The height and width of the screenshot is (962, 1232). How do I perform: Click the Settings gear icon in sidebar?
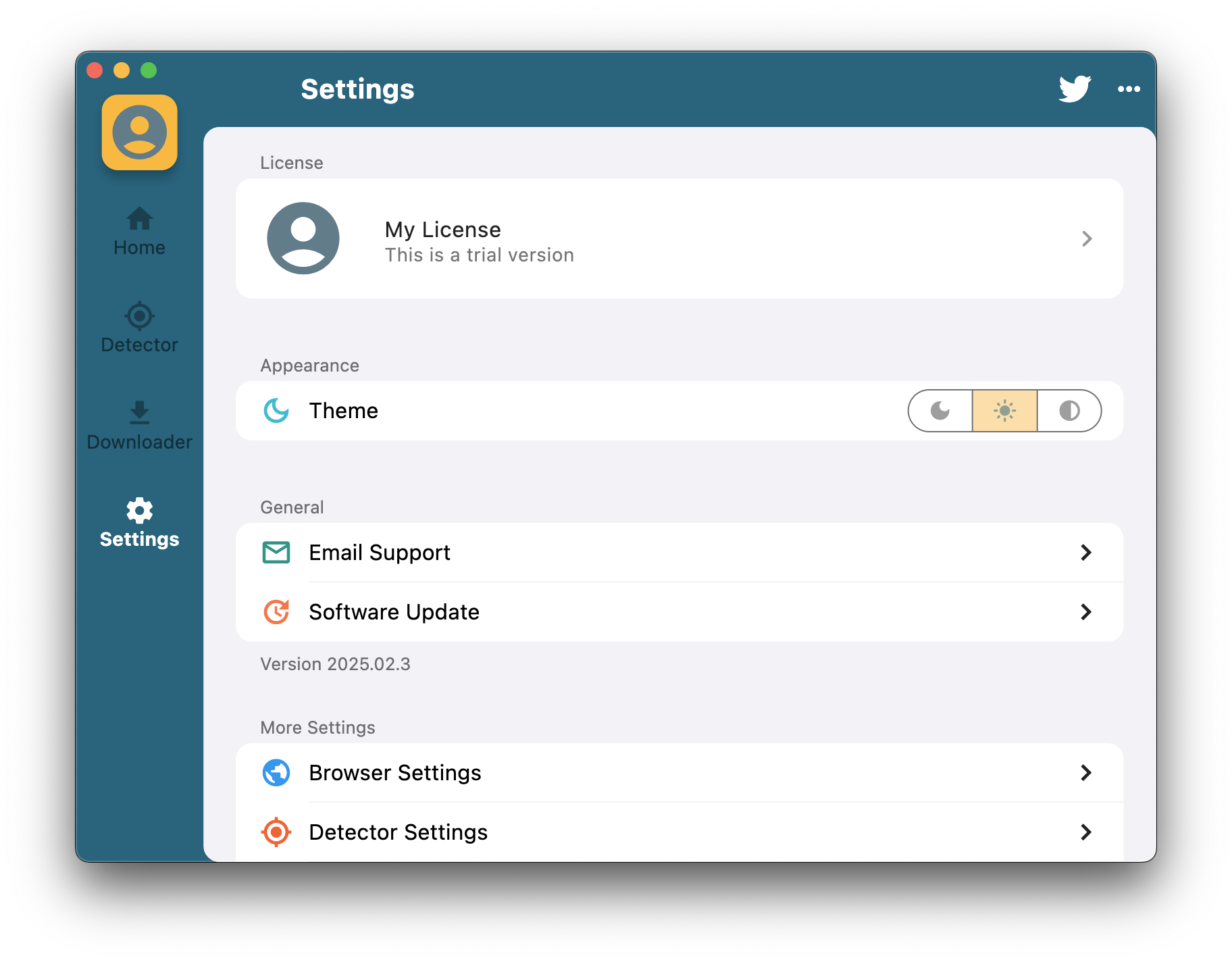click(139, 511)
